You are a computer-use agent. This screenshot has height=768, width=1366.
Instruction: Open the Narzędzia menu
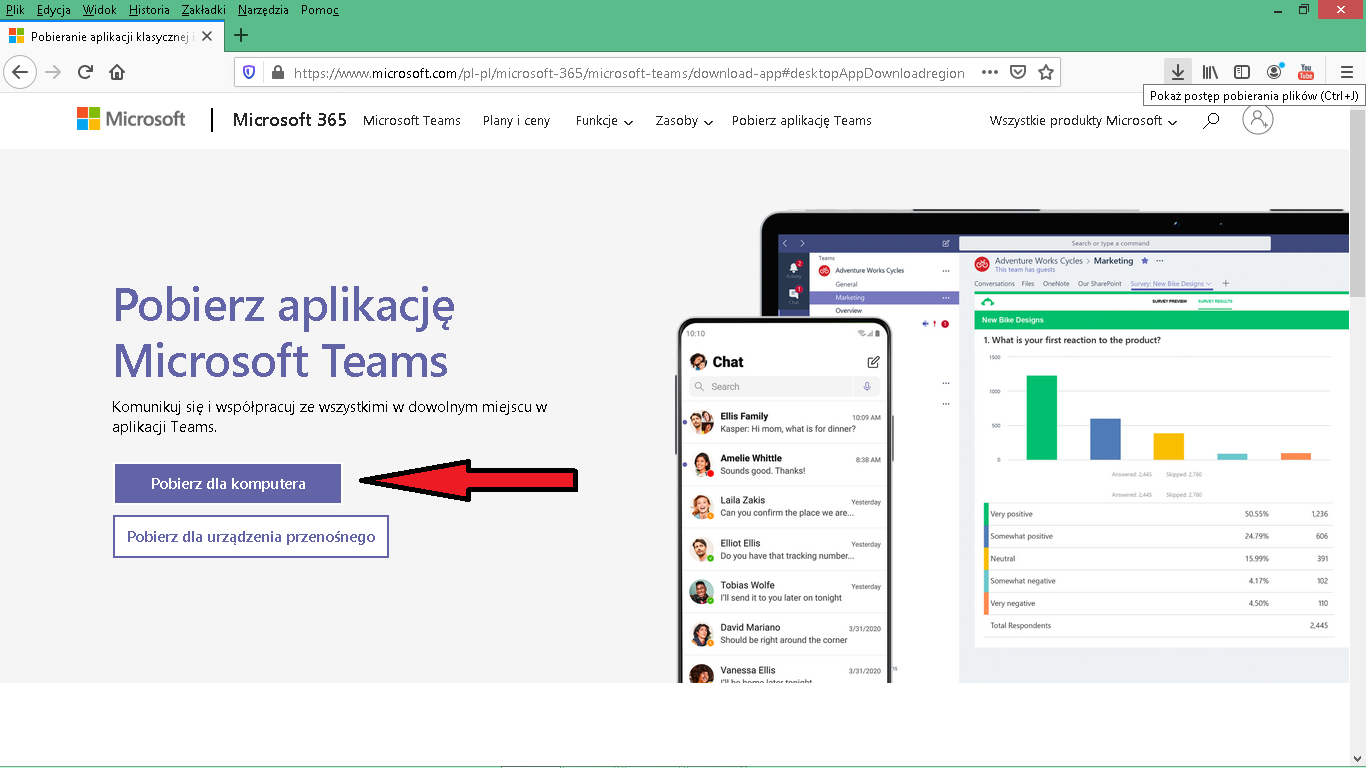264,10
